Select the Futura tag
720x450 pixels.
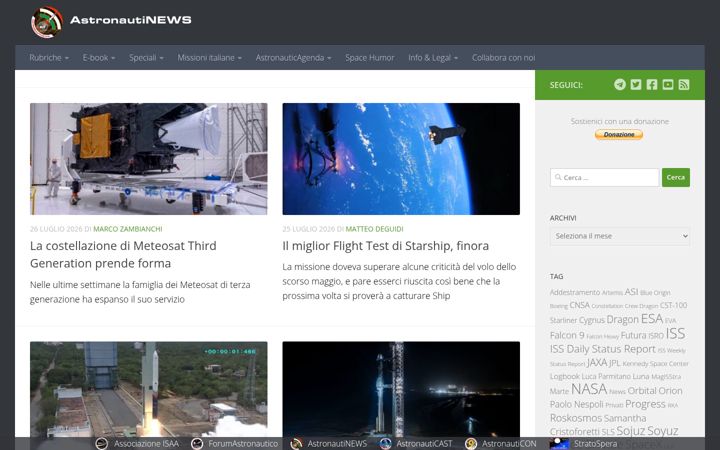(x=633, y=336)
